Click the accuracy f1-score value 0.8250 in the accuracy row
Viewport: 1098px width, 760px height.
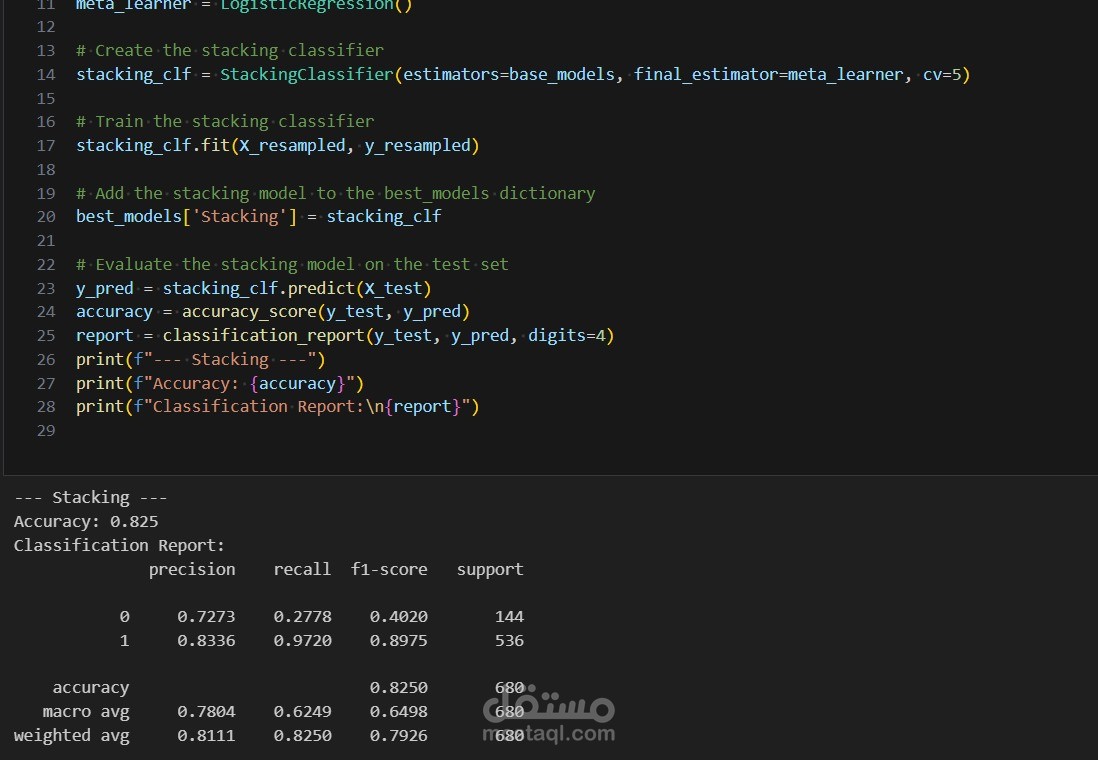point(398,689)
